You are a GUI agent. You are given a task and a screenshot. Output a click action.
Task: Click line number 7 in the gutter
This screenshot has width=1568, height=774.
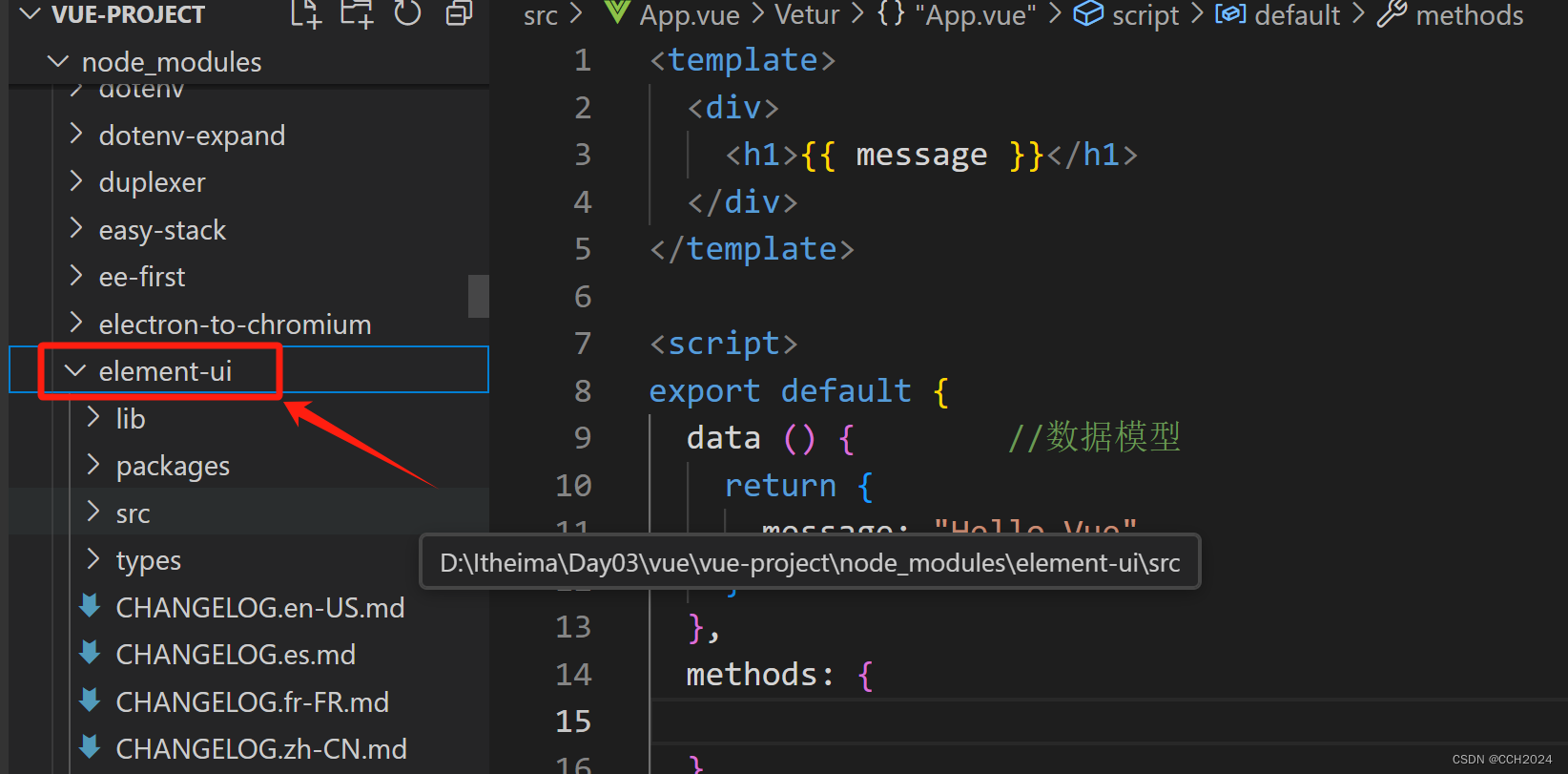coord(583,344)
